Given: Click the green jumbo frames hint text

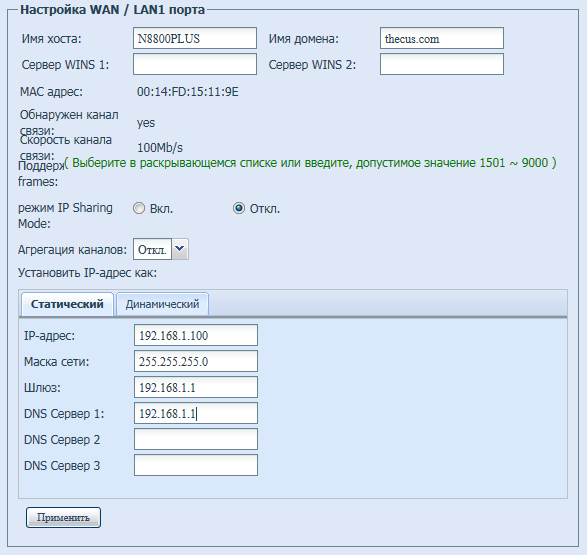Looking at the screenshot, I should [310, 163].
